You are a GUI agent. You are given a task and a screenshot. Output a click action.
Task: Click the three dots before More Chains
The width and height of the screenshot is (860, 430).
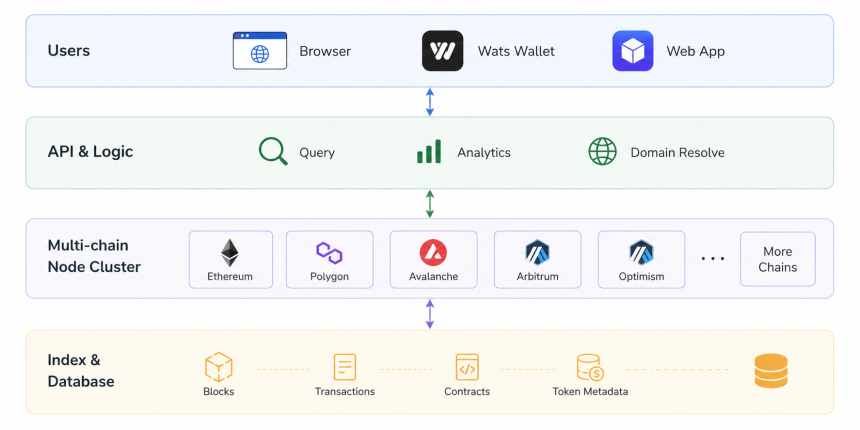pos(713,258)
